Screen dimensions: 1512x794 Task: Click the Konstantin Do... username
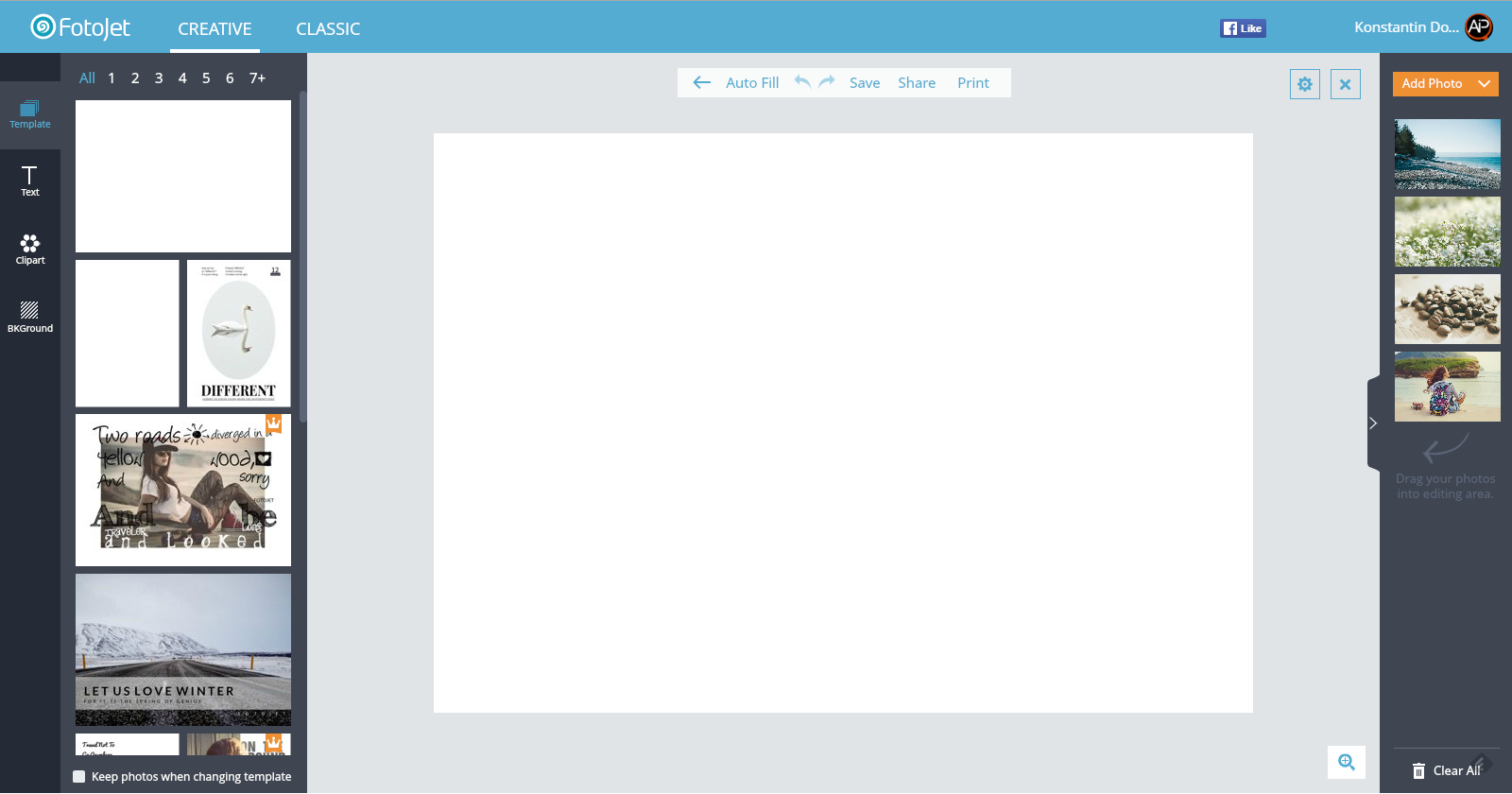(1406, 27)
